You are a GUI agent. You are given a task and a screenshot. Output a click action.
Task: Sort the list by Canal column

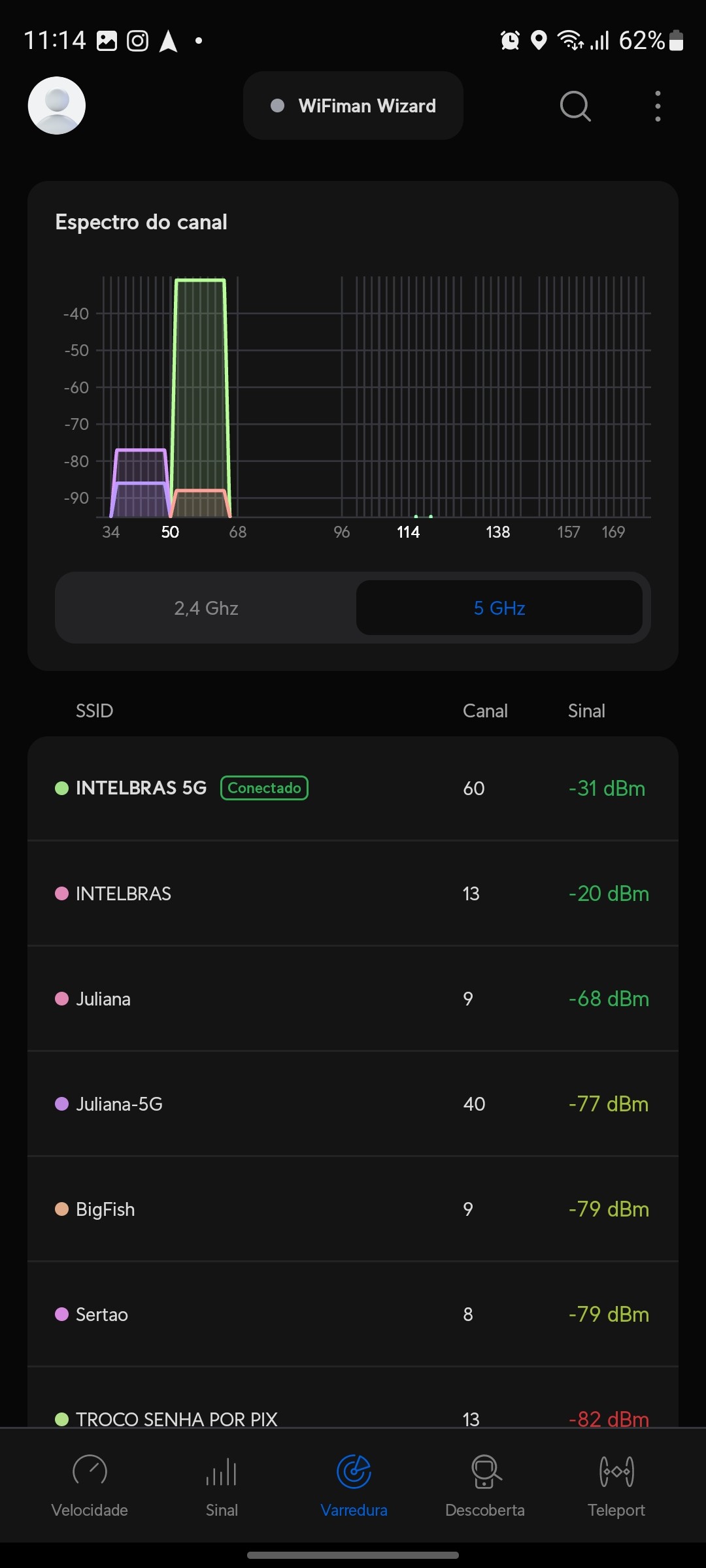tap(485, 711)
